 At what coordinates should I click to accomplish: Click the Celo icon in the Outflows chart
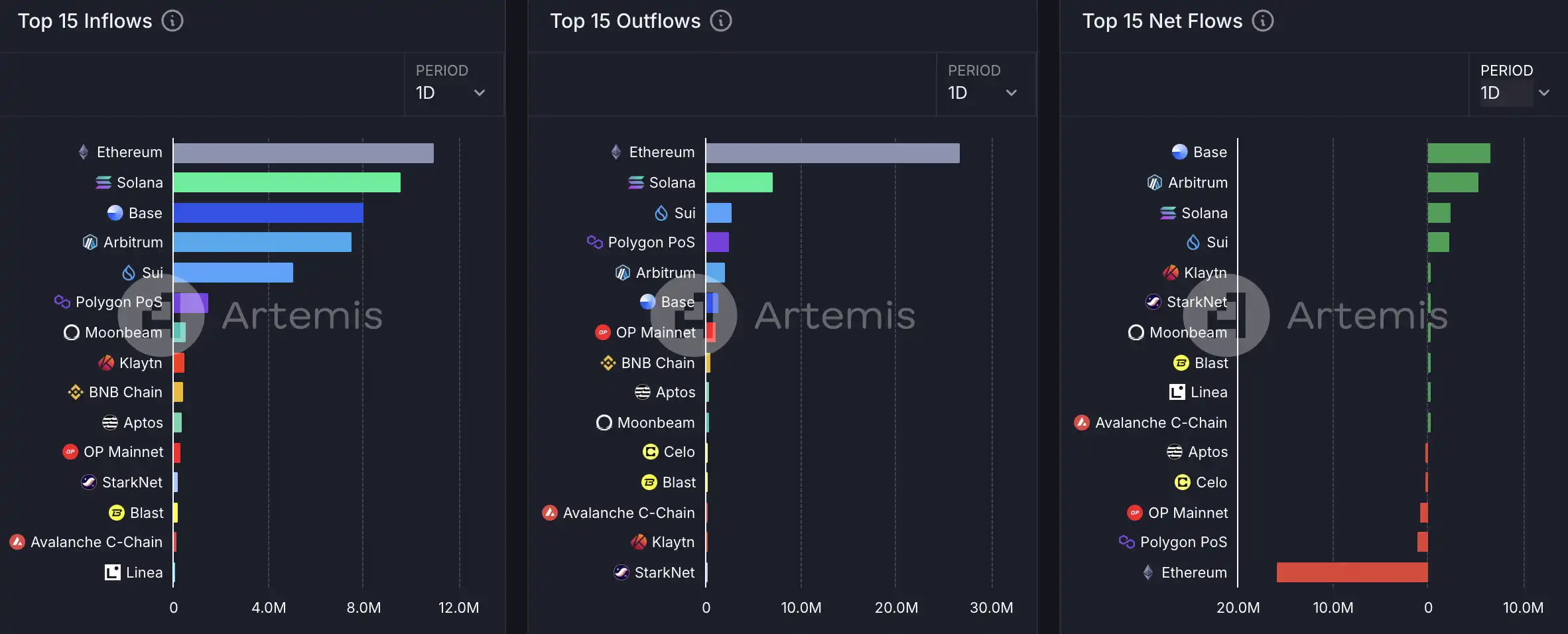tap(651, 452)
